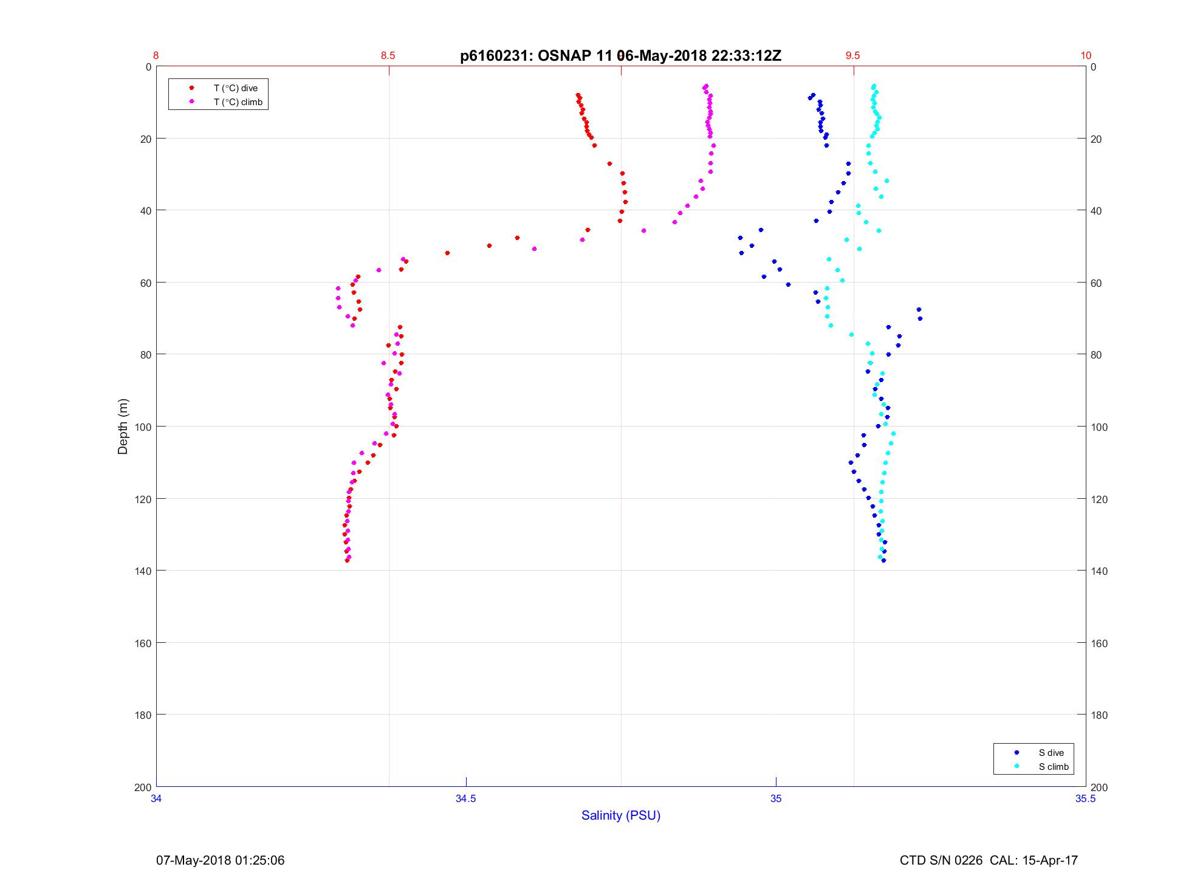Viewport: 1200px width, 885px height.
Task: Click the red "8.5" temperature tick label
Action: (388, 56)
